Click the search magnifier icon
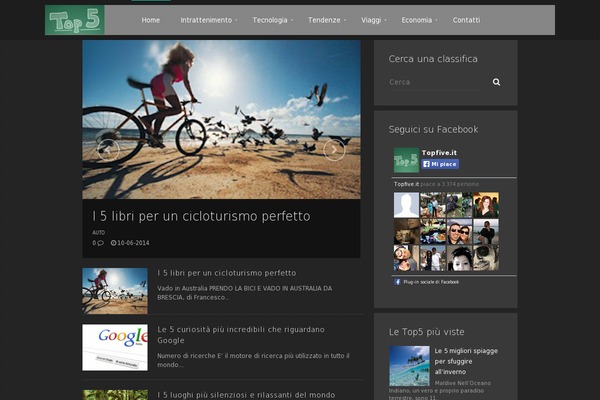 click(496, 82)
